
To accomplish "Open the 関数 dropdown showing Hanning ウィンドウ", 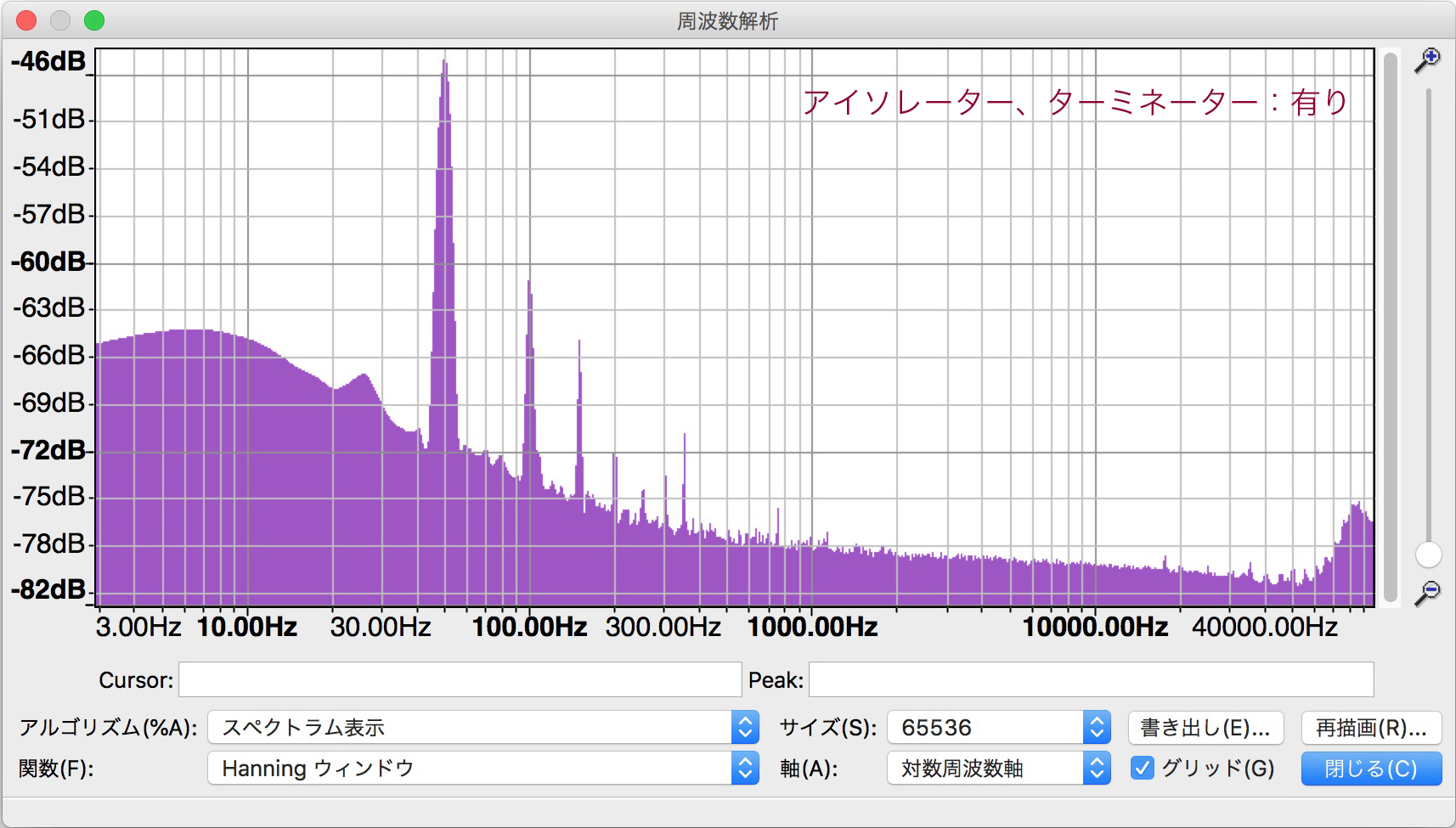I will 483,769.
